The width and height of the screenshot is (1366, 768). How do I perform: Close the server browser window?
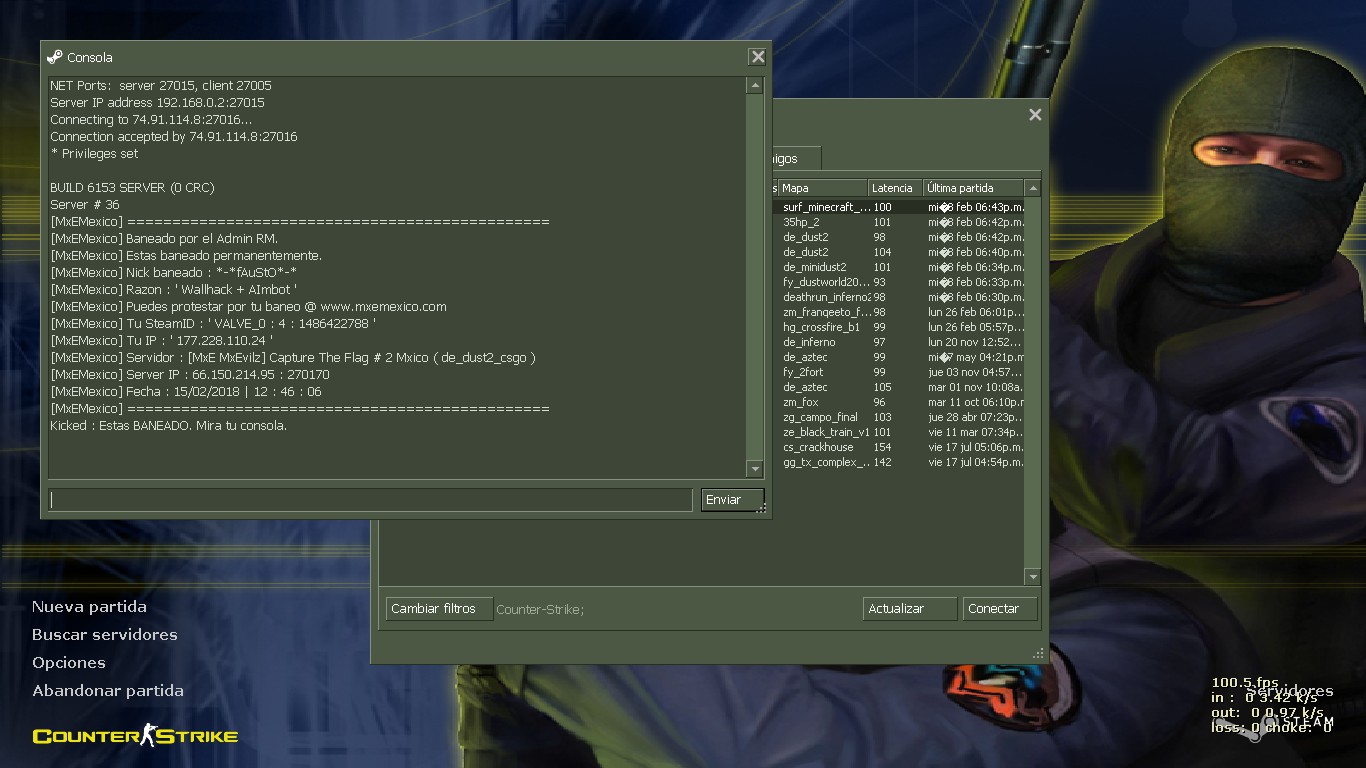[x=1035, y=115]
